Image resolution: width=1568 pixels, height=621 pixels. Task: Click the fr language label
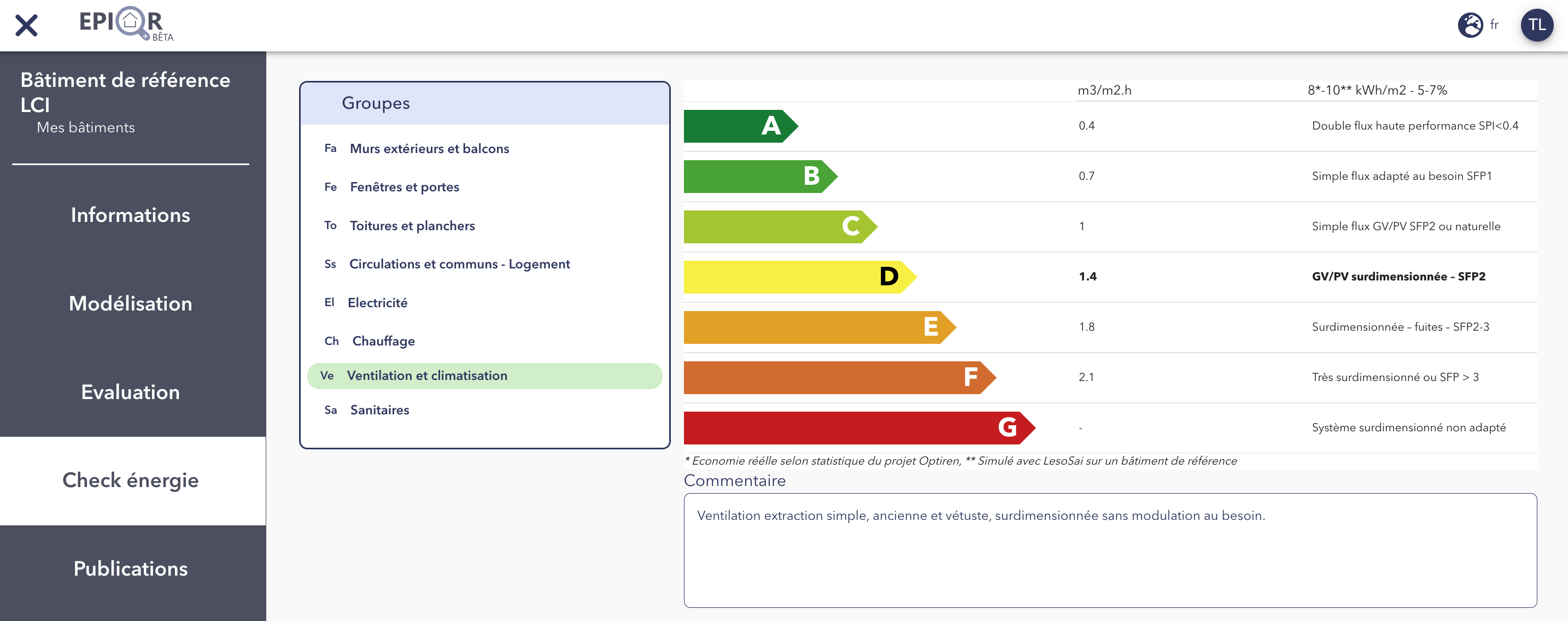(1494, 25)
